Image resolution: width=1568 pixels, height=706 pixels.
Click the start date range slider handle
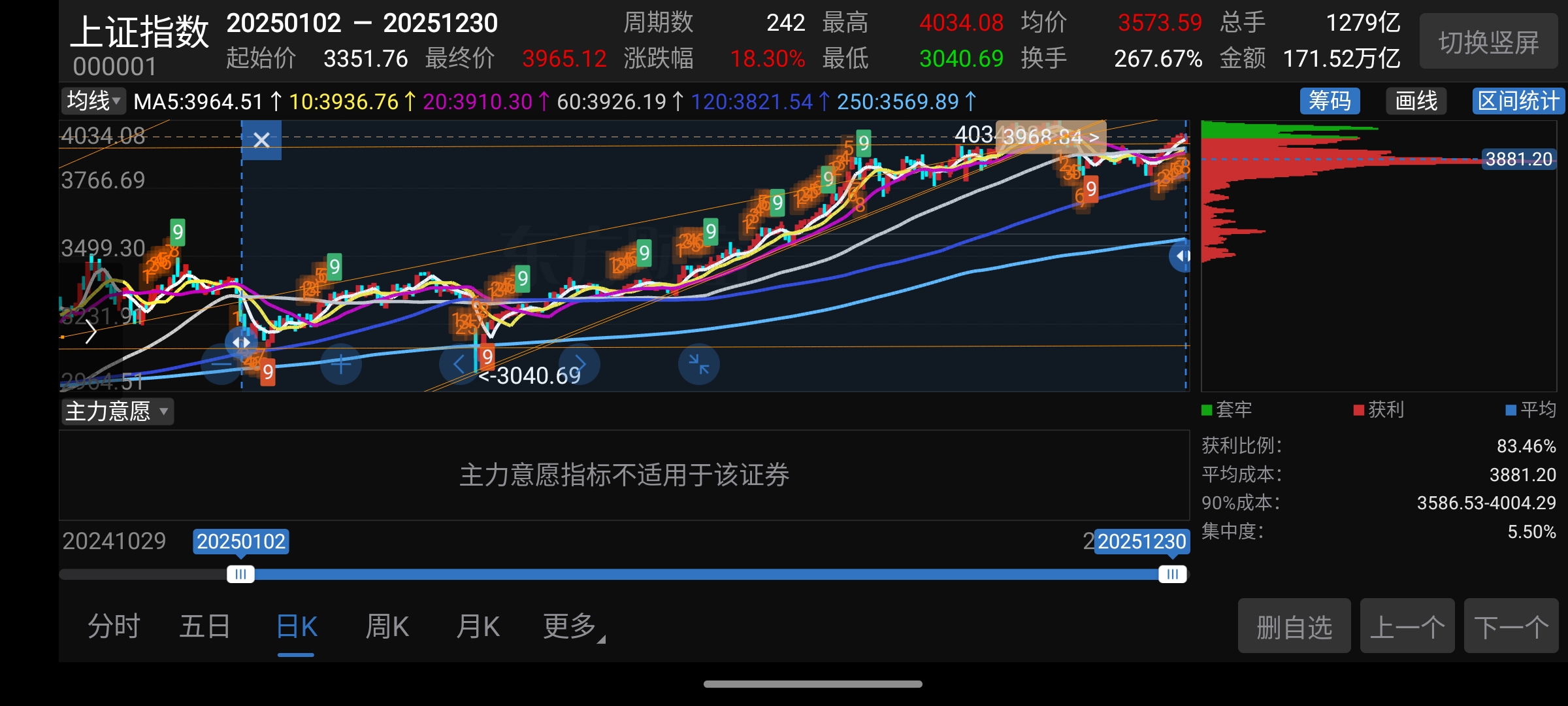point(240,574)
